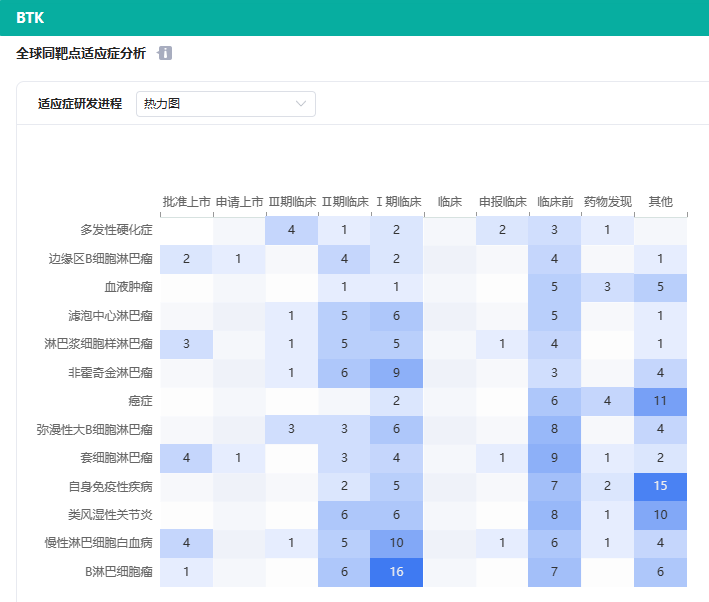The image size is (709, 602).
Task: Click the 多发性硬化症 row label
Action: [116, 230]
